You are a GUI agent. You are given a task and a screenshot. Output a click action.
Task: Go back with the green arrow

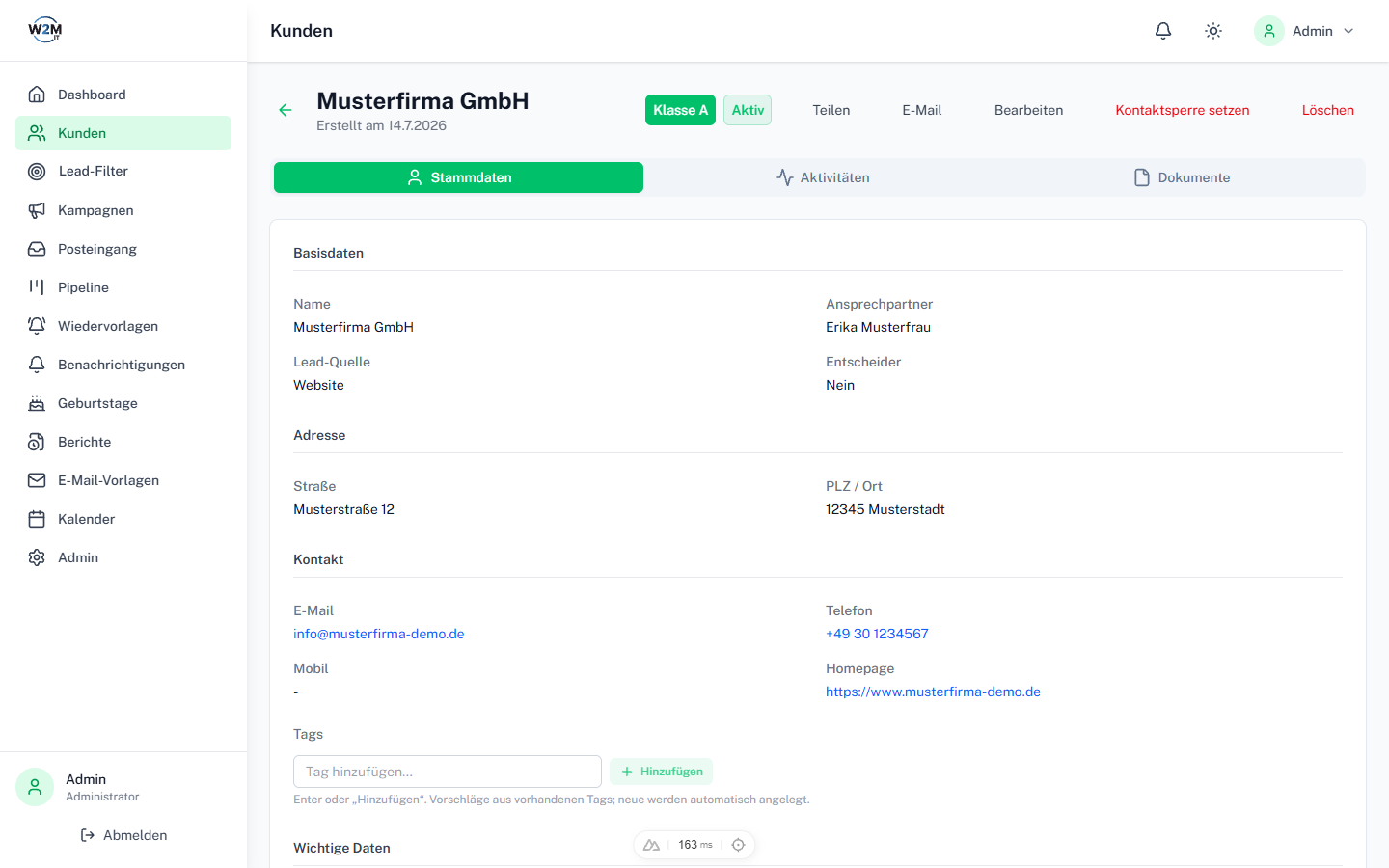(x=286, y=110)
